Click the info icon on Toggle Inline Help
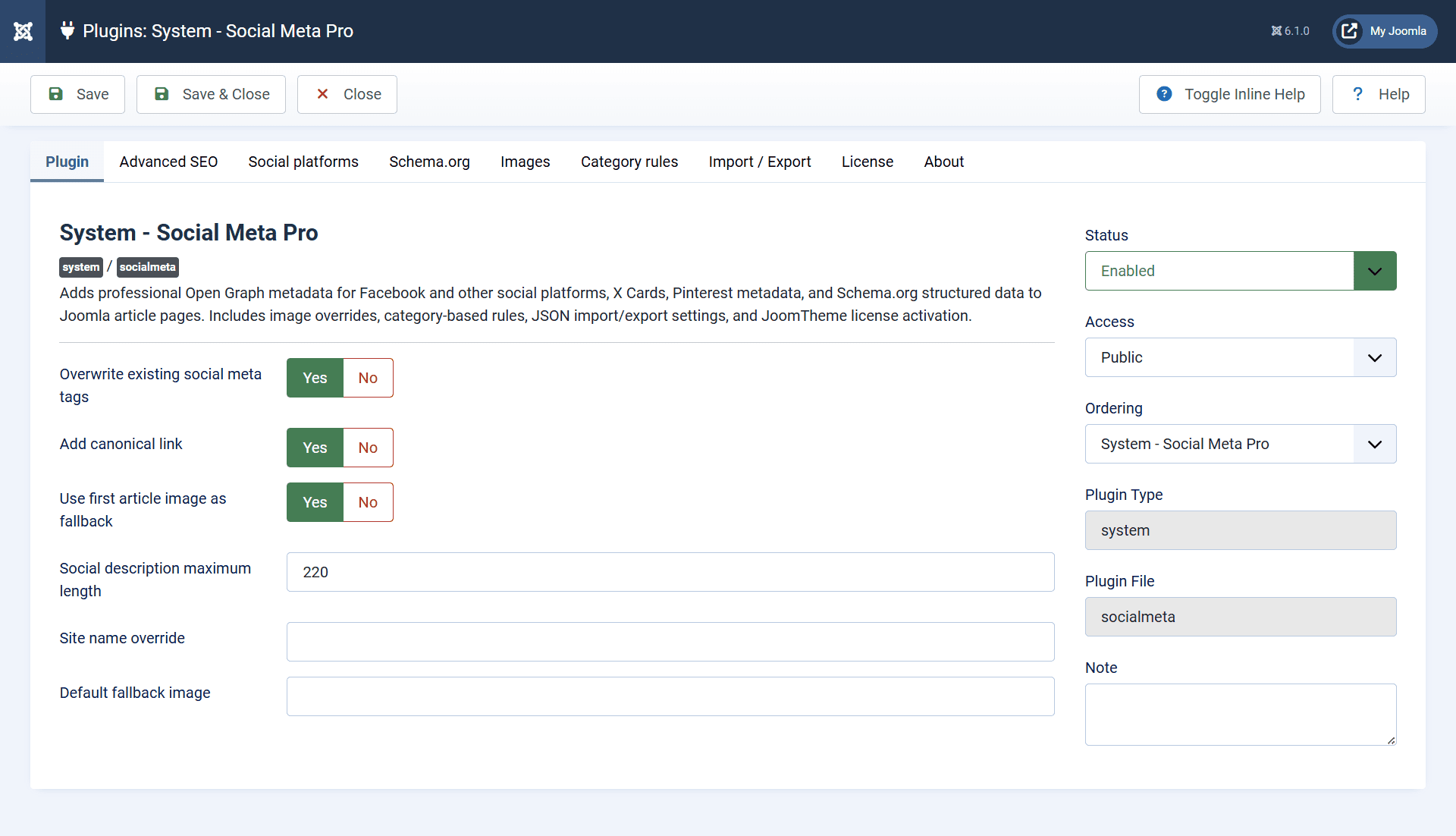1456x836 pixels. pos(1164,94)
